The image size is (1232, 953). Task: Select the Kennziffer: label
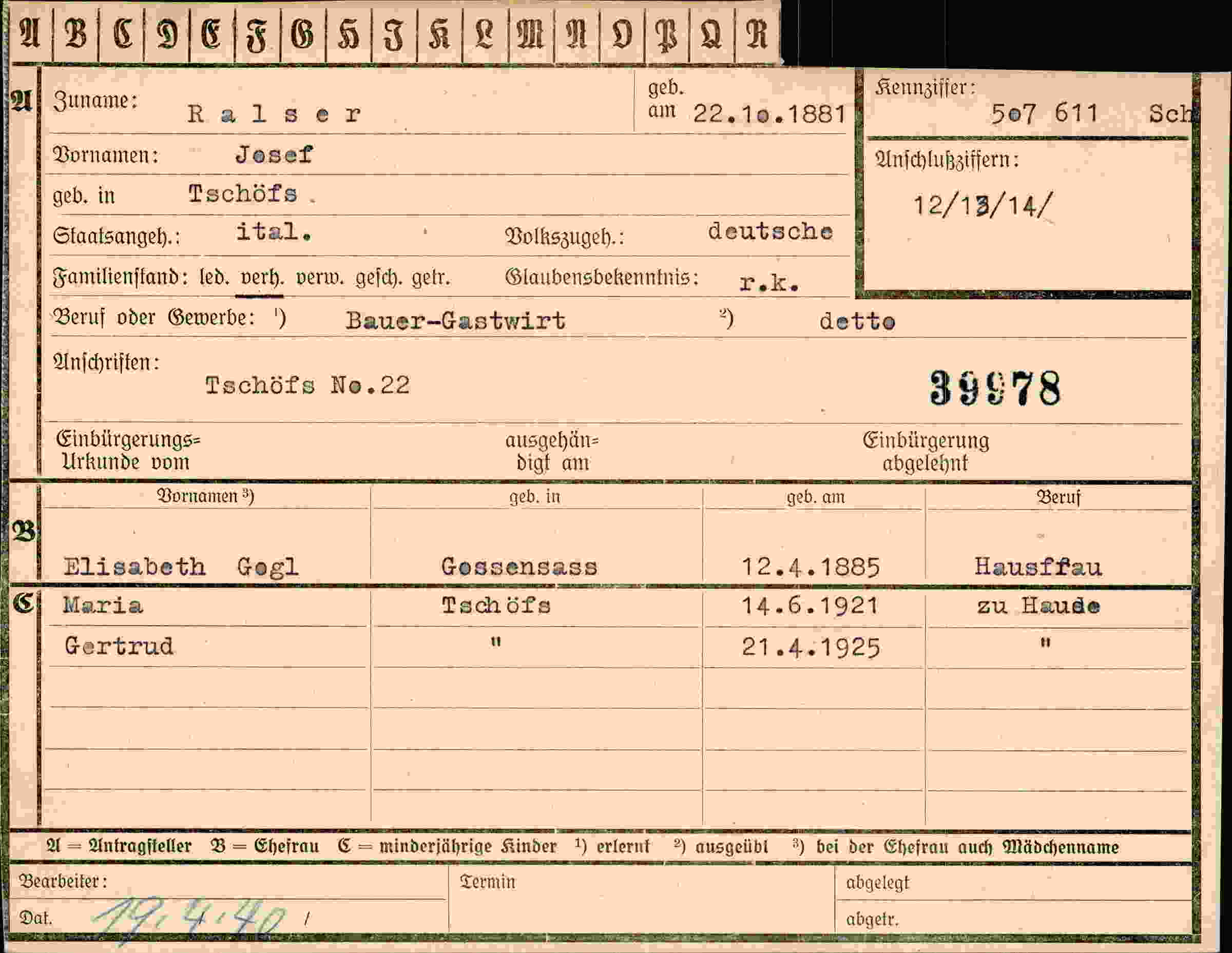coord(925,88)
